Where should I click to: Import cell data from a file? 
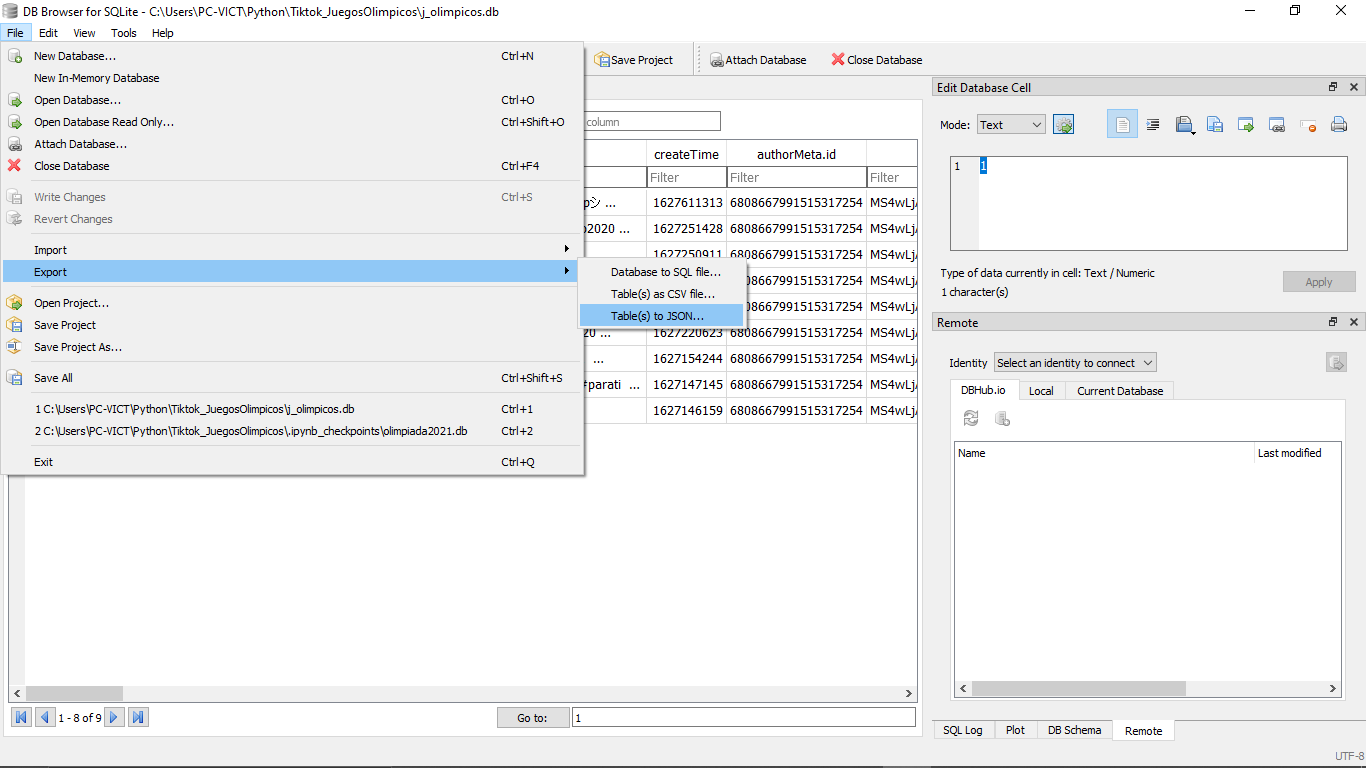pos(1184,124)
